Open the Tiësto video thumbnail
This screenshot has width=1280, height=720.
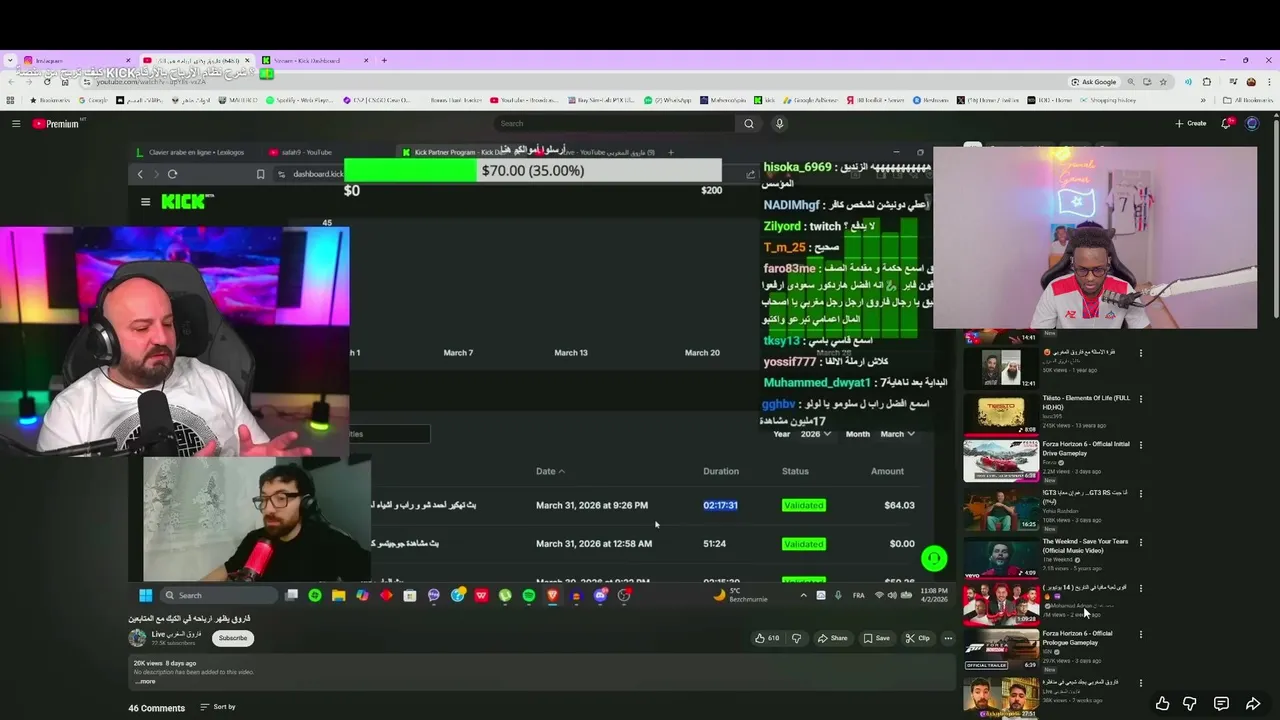tap(1001, 415)
